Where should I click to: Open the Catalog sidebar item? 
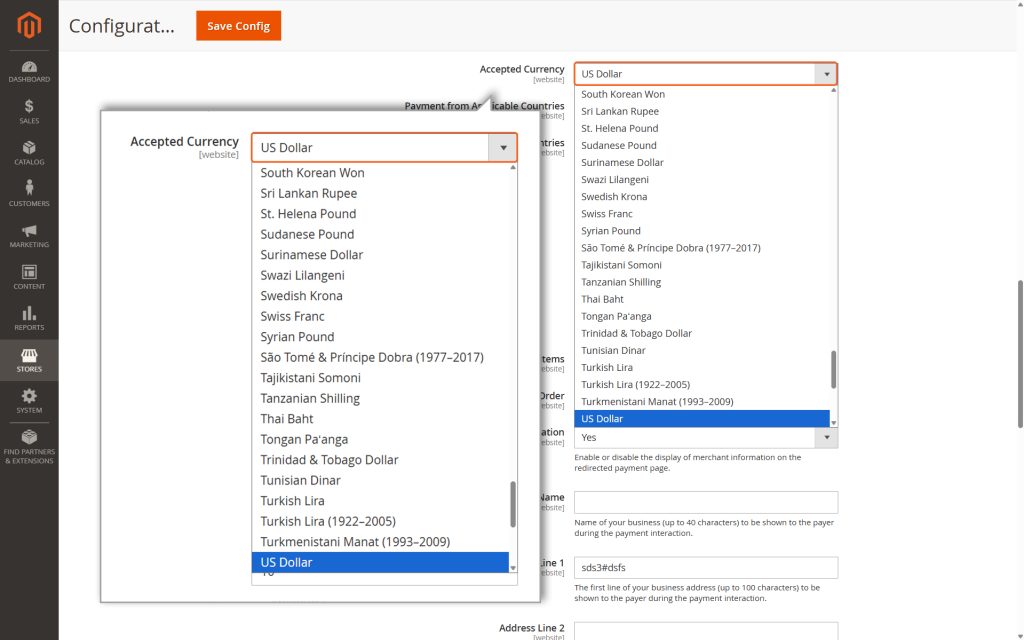tap(29, 153)
